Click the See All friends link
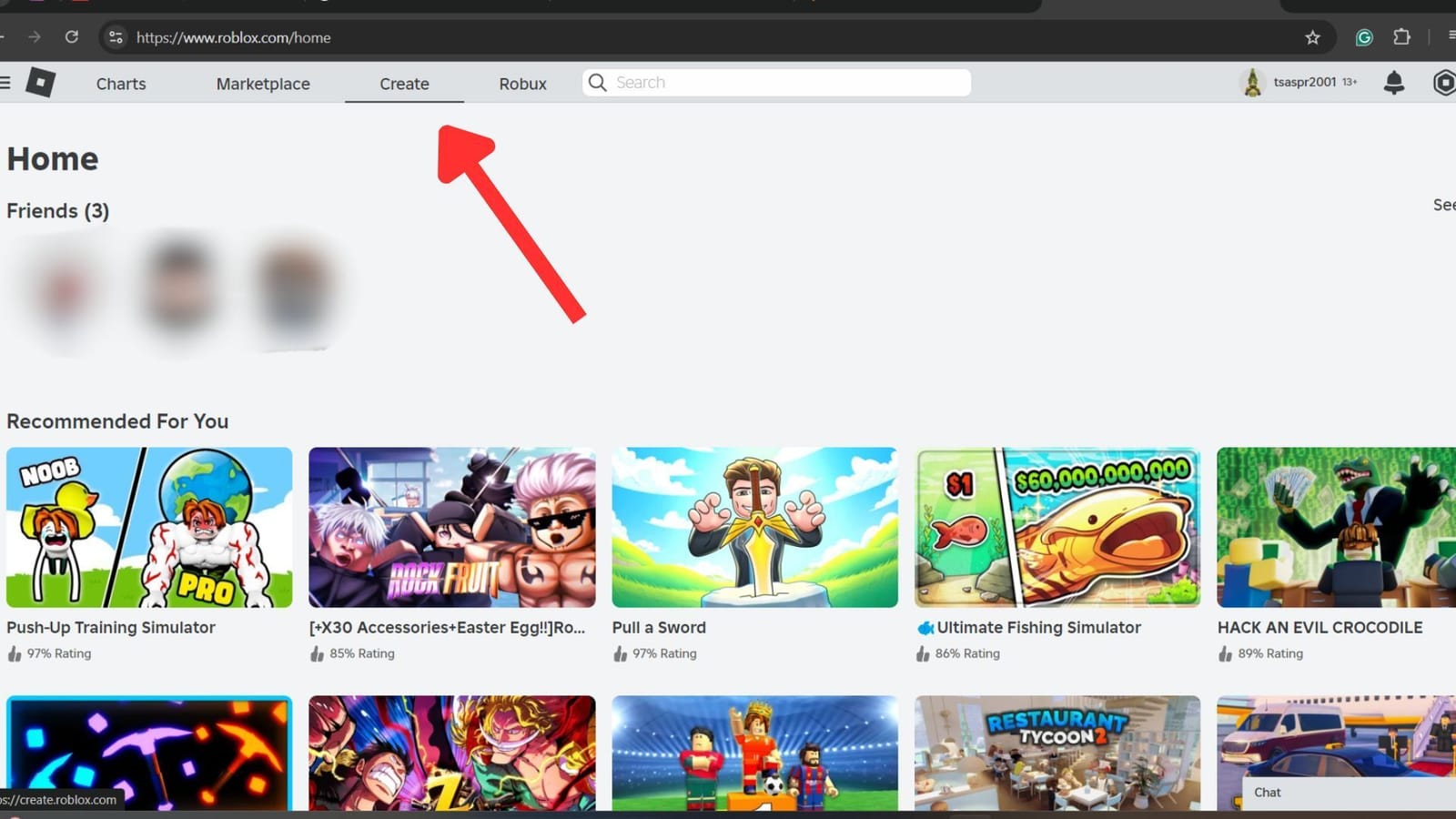The height and width of the screenshot is (819, 1456). (1443, 206)
